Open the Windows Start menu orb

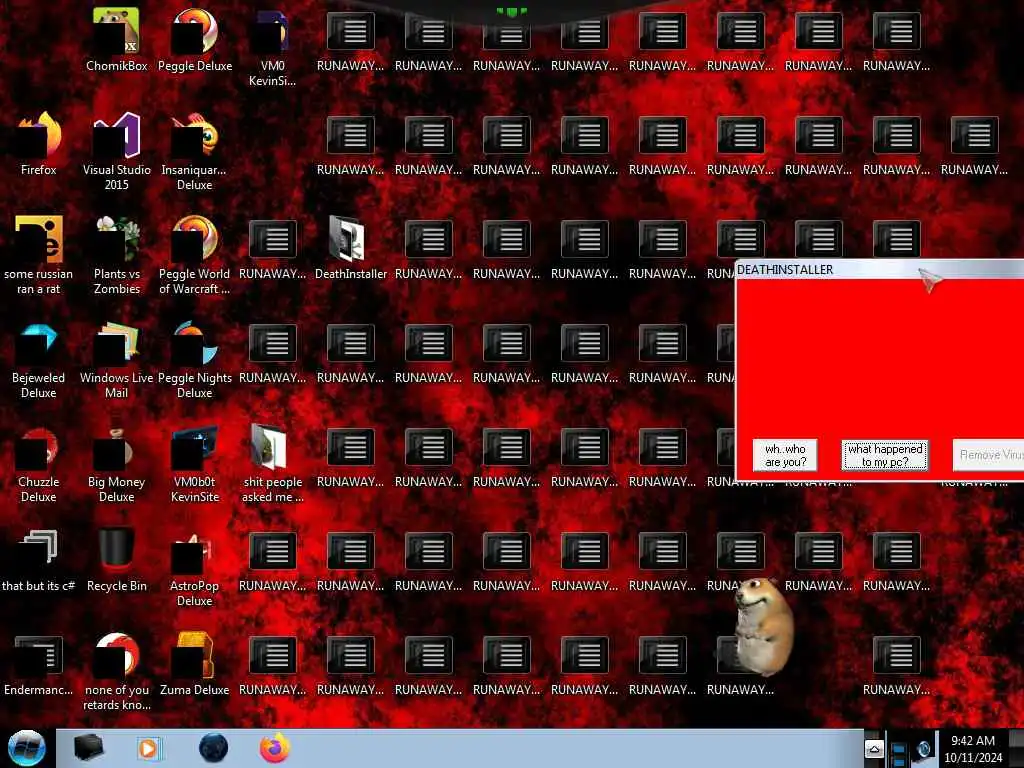click(26, 748)
